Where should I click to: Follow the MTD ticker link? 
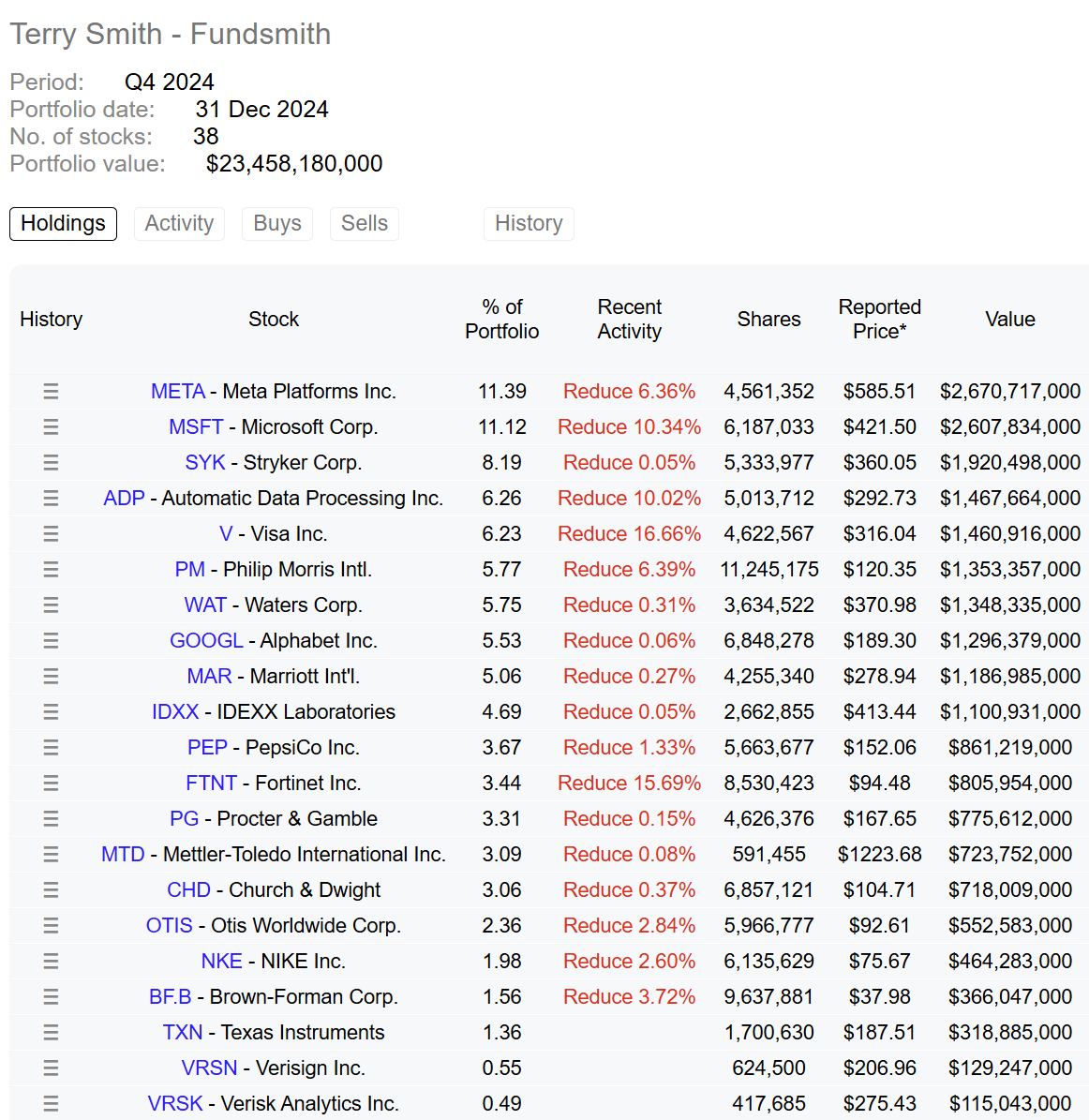tap(123, 854)
